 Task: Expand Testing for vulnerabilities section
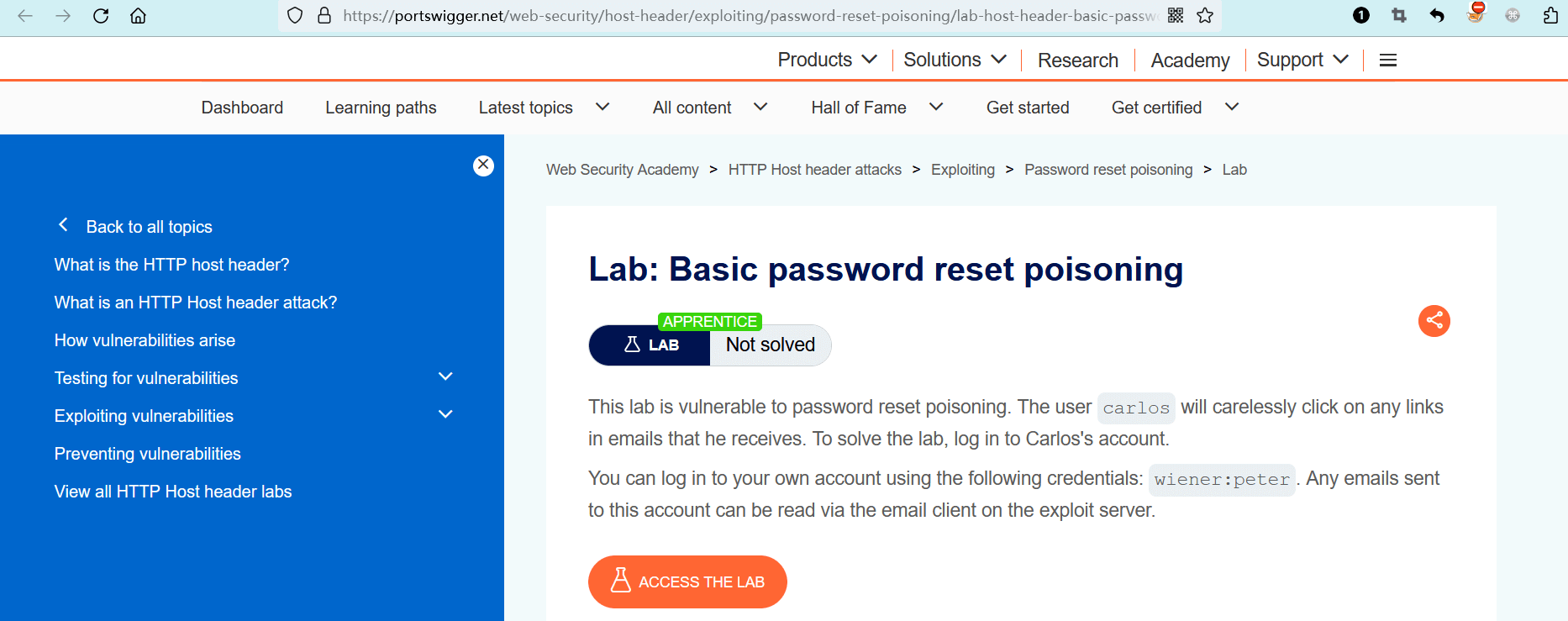(x=445, y=377)
